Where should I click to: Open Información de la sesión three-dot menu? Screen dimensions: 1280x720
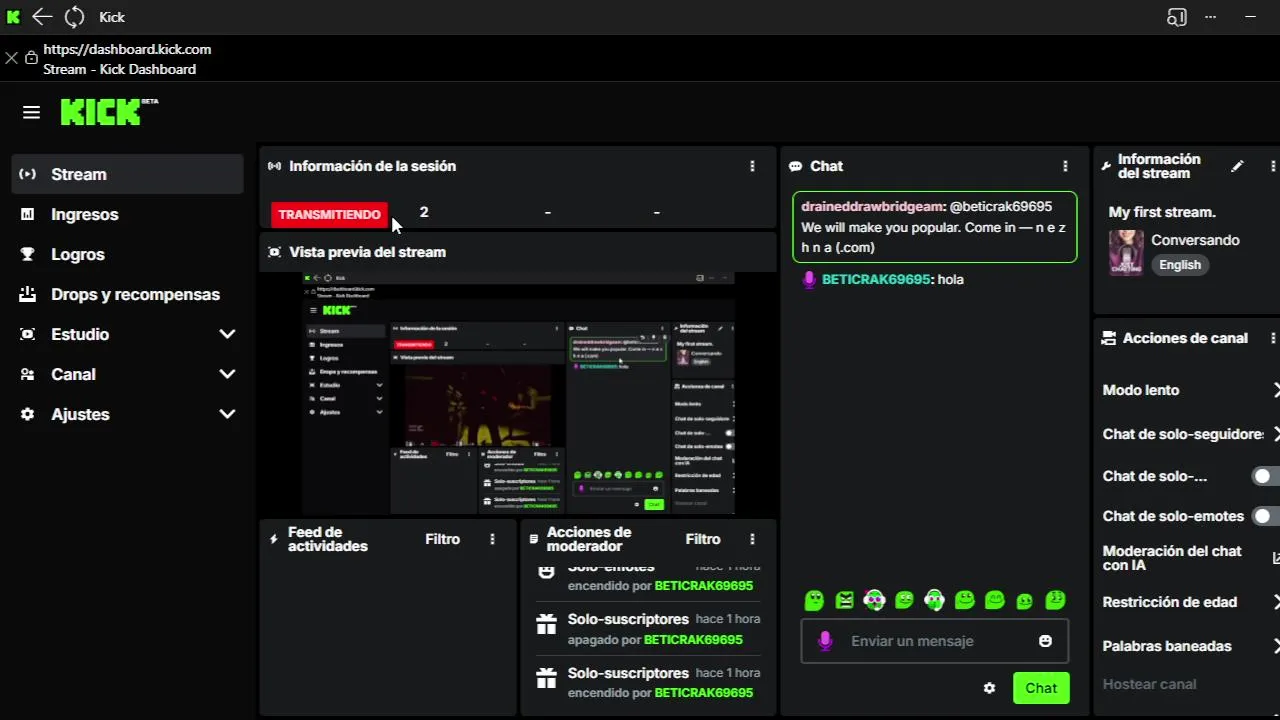pyautogui.click(x=752, y=166)
